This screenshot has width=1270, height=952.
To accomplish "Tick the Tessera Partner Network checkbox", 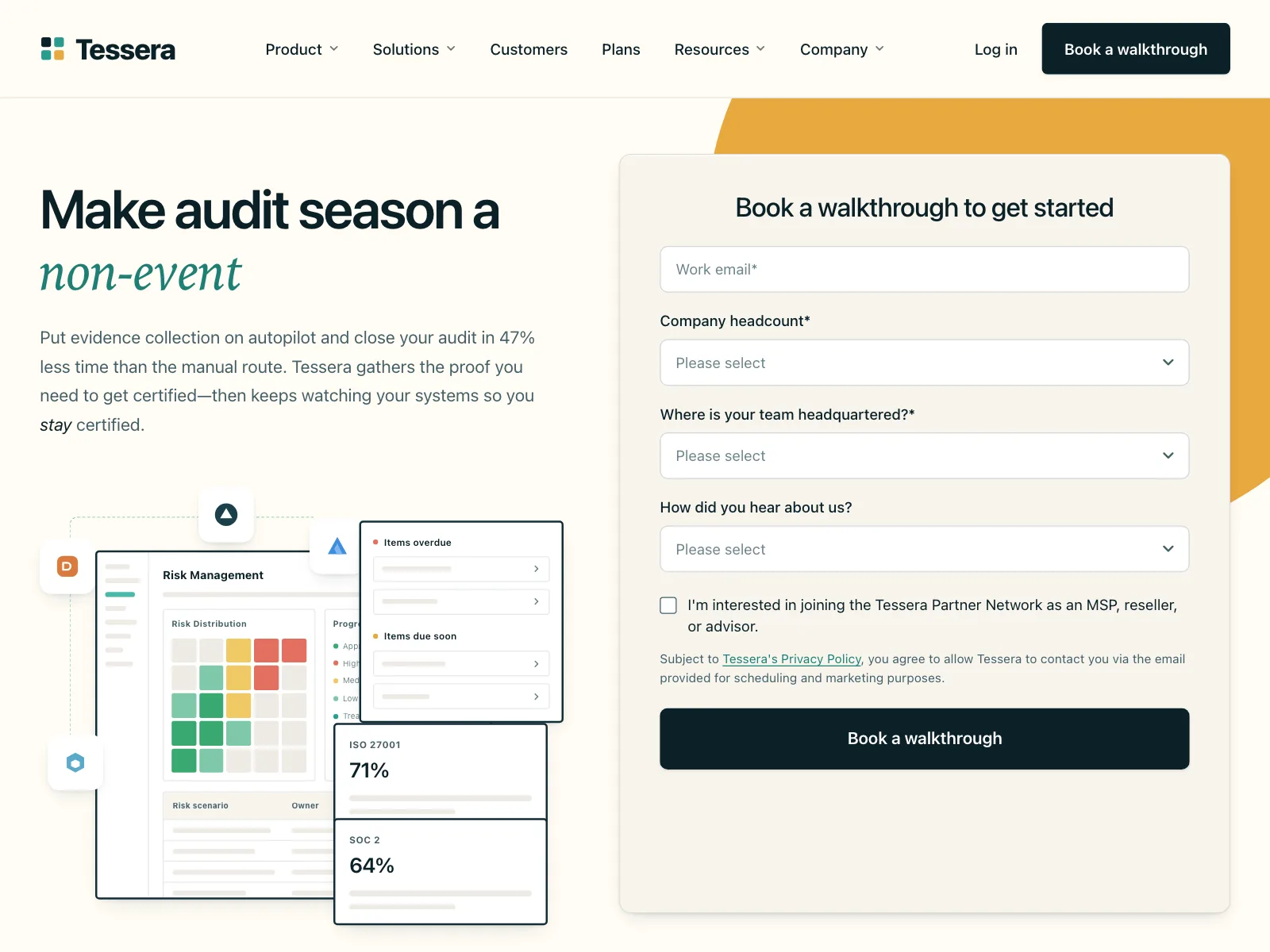I will (x=668, y=605).
